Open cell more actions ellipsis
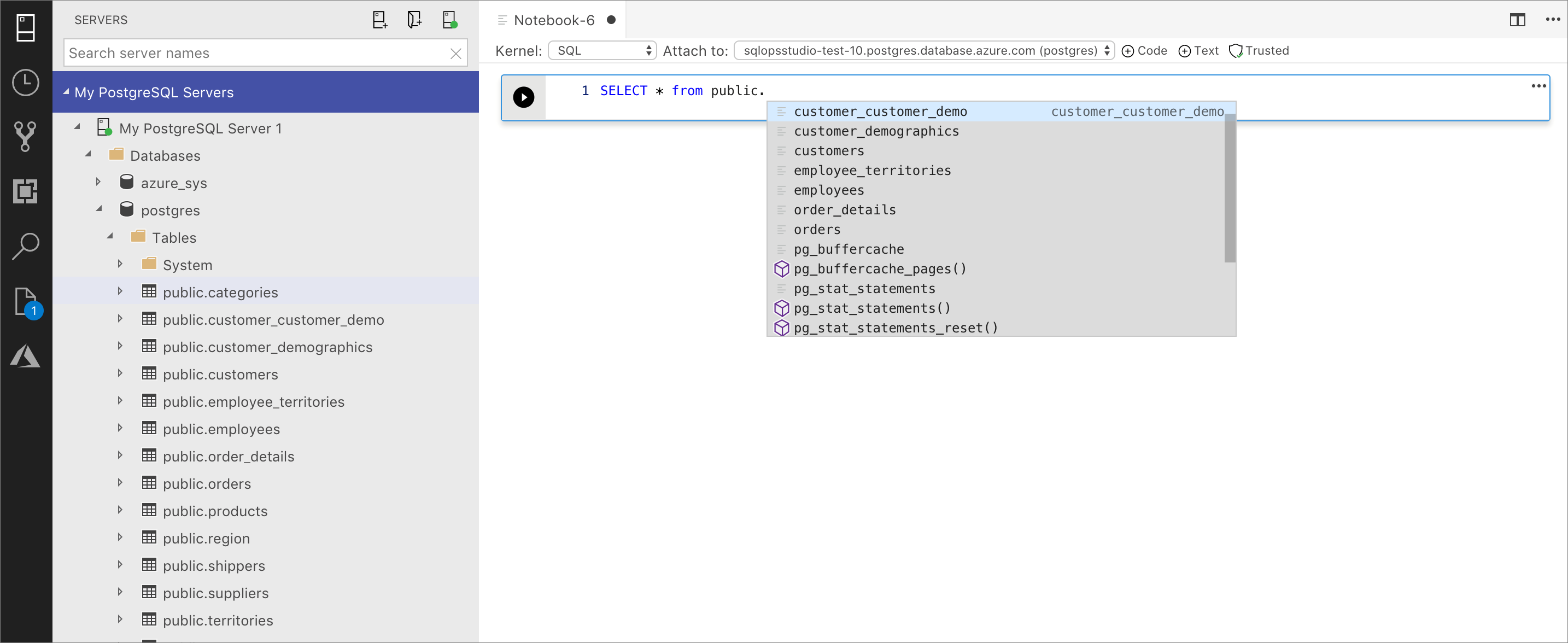The width and height of the screenshot is (1568, 643). (1538, 86)
